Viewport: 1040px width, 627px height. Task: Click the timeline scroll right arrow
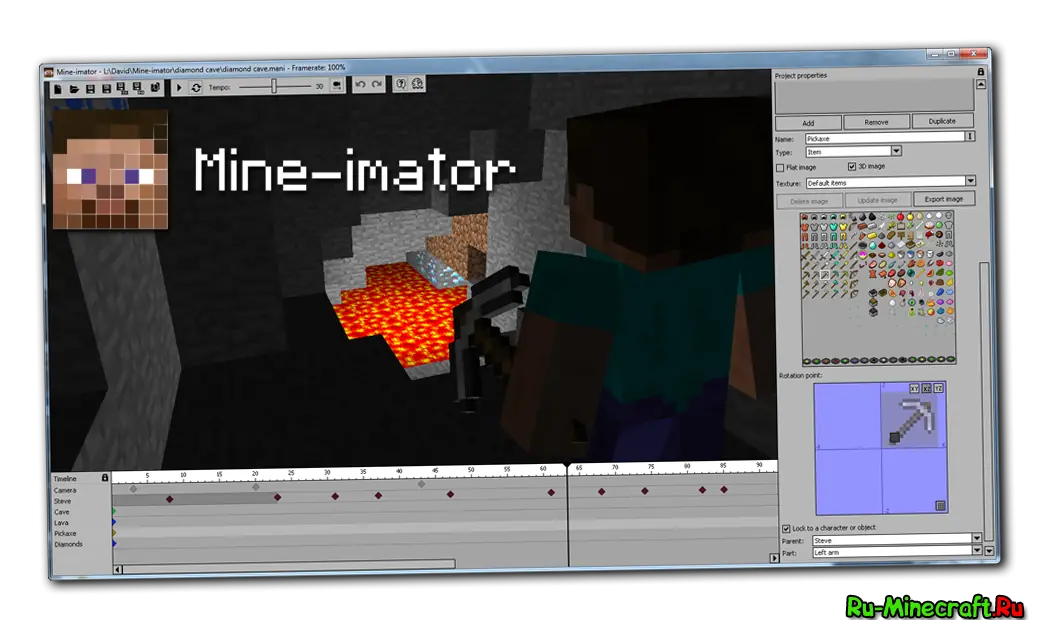773,558
